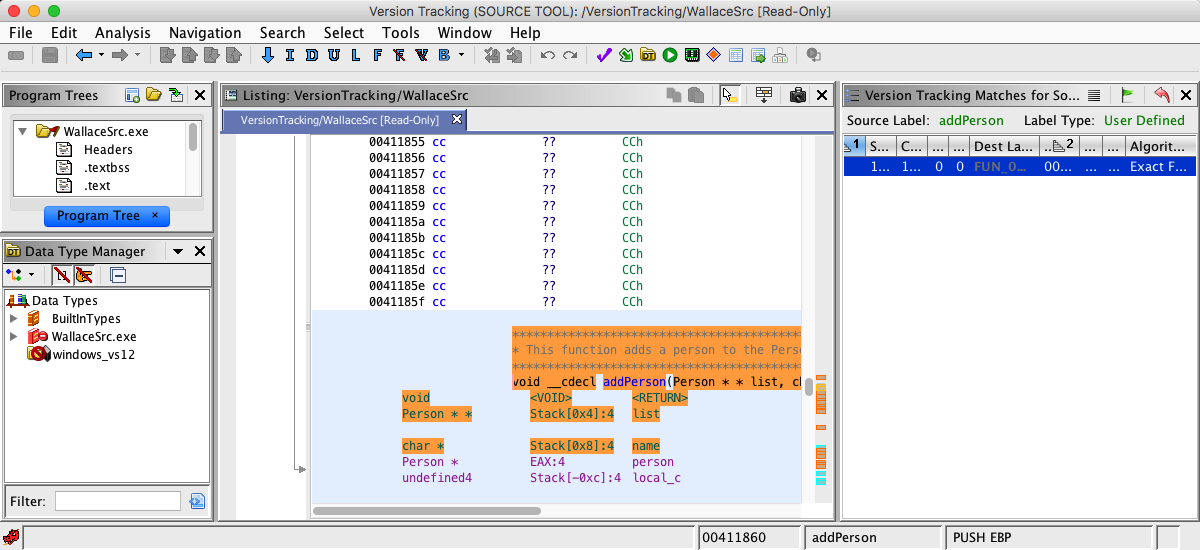Open the Analysis menu
The width and height of the screenshot is (1200, 550).
[x=122, y=33]
